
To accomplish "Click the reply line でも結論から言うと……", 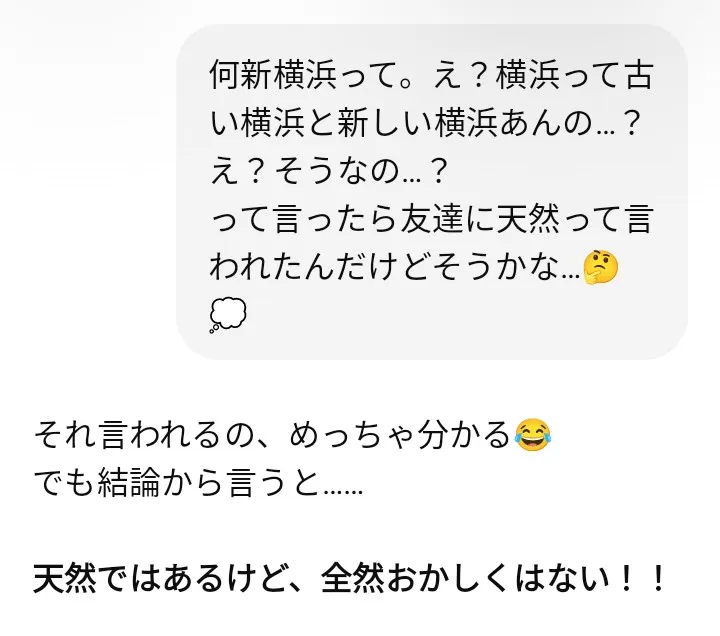I will point(198,483).
